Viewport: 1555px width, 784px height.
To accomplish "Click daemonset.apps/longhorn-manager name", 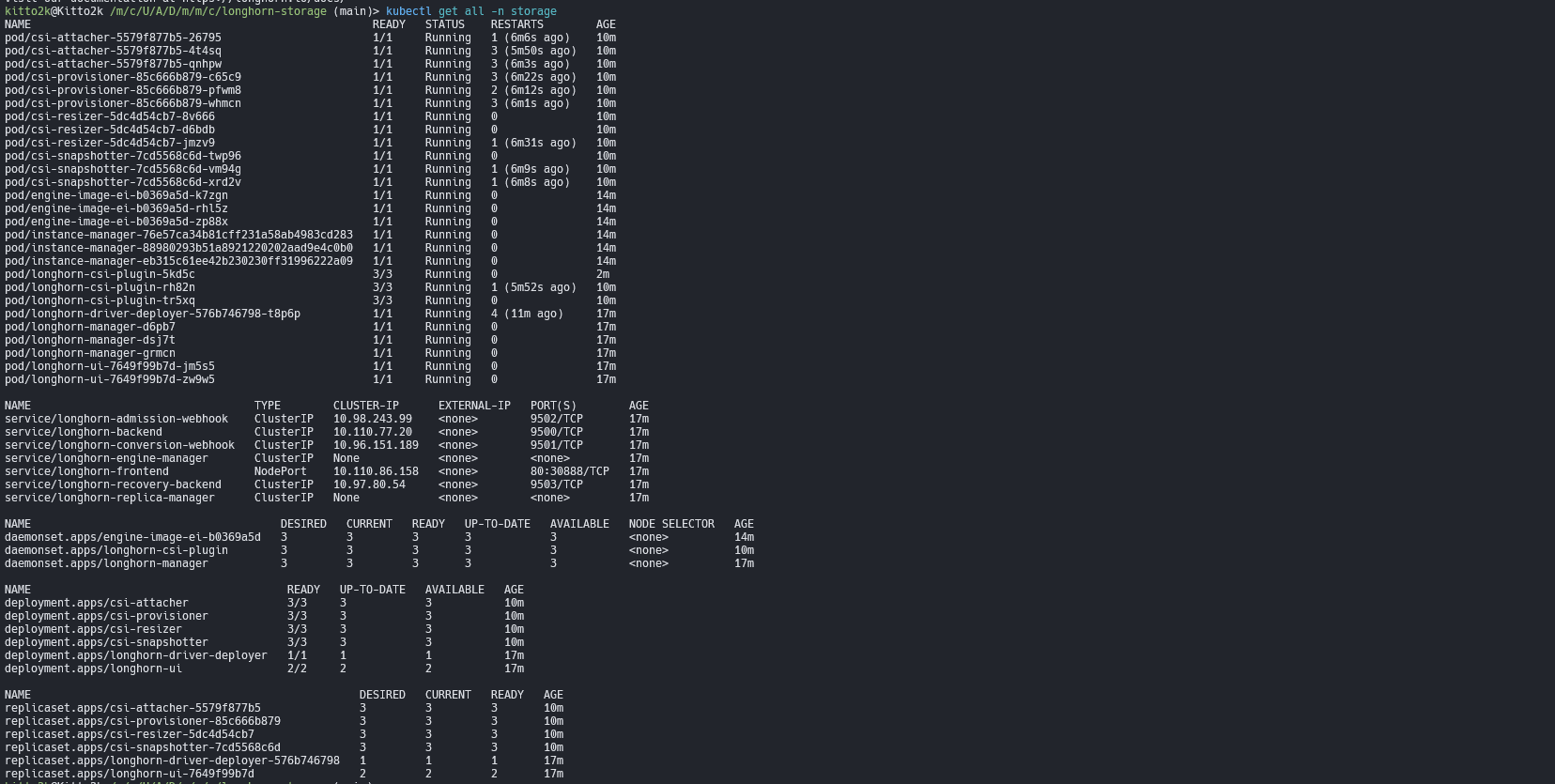I will (106, 563).
